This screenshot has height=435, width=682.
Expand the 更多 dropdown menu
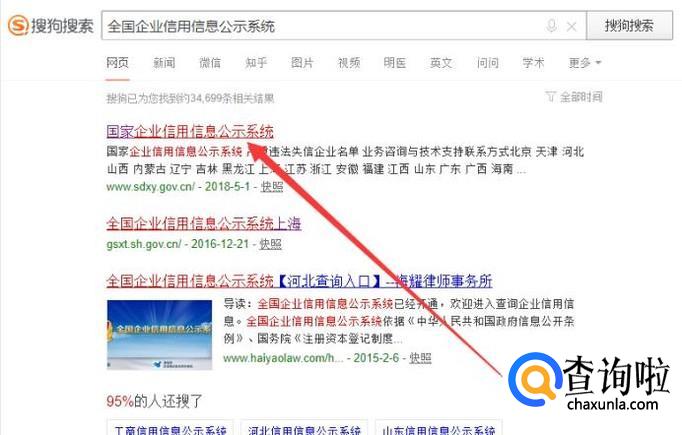point(584,63)
